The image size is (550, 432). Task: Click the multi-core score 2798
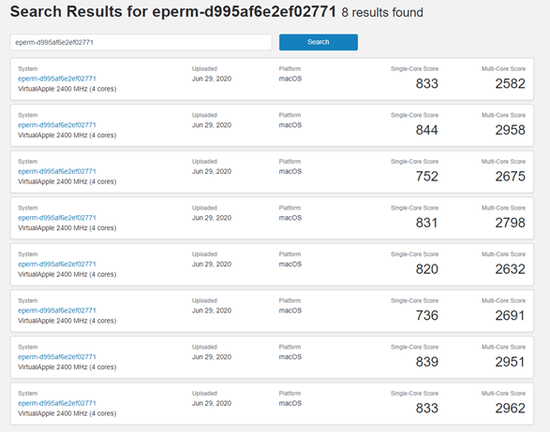[x=510, y=223]
